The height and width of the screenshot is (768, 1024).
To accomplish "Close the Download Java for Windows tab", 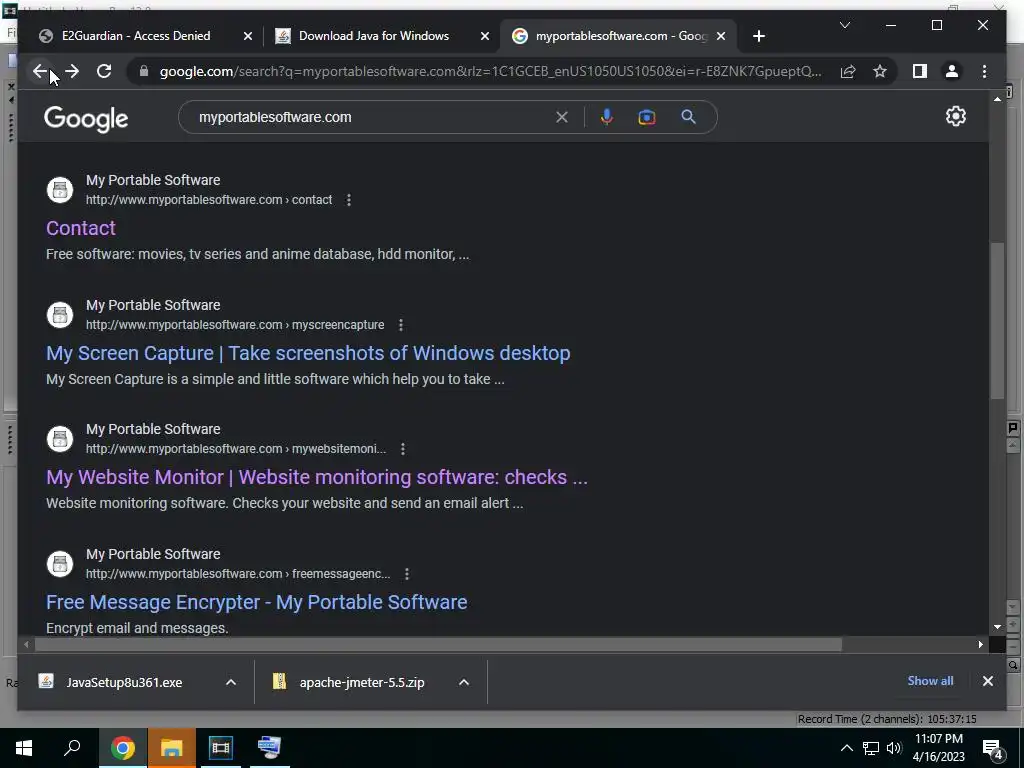I will pyautogui.click(x=485, y=37).
